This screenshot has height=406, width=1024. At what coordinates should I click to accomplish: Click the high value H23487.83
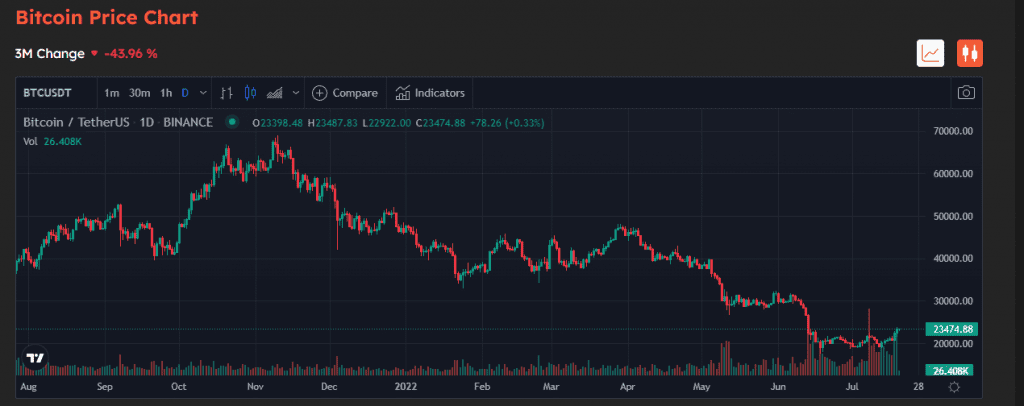point(333,122)
